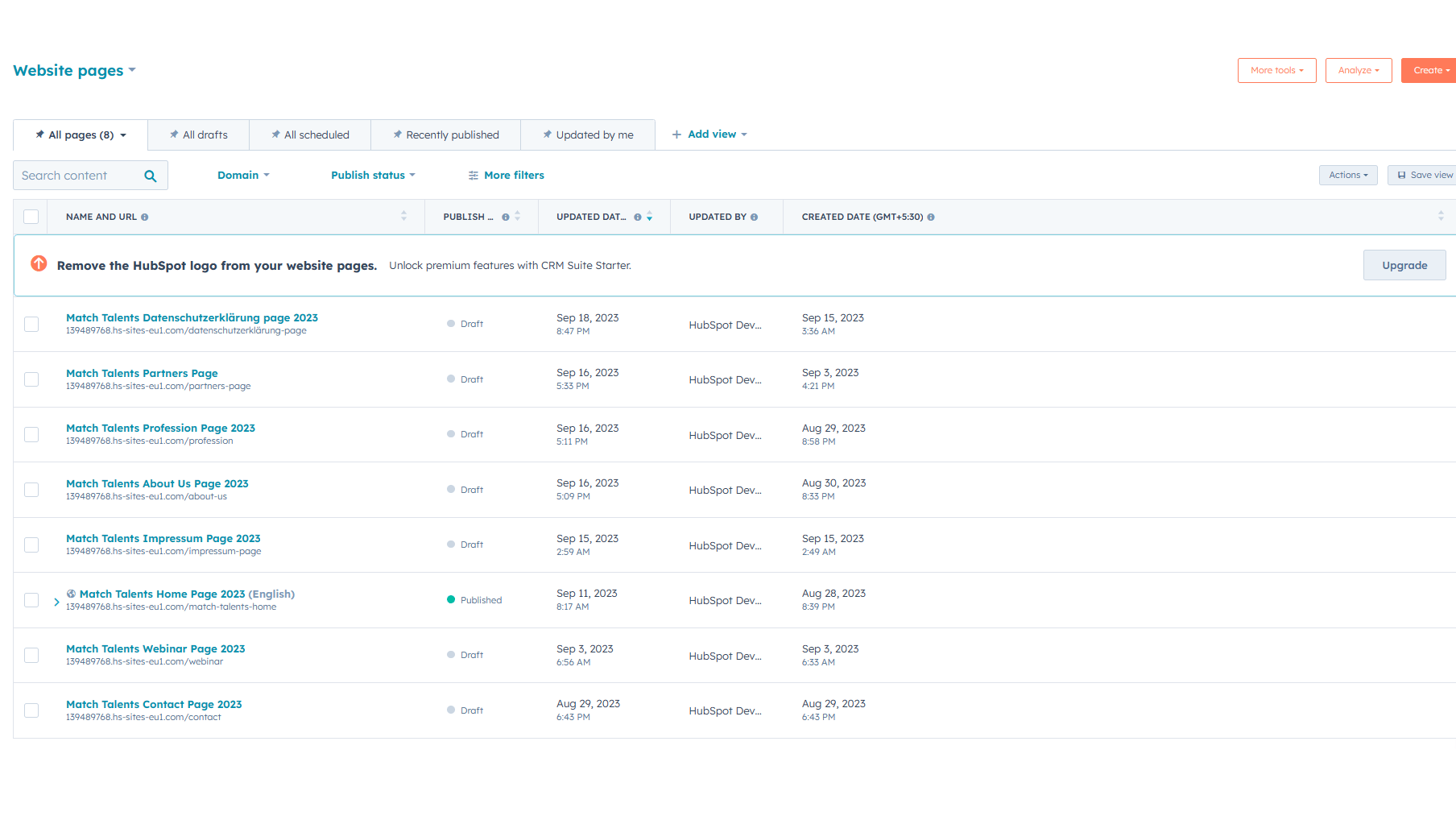Click the 'Aug 28, 2023' created date
Screen dimensions: 1456x820
(833, 593)
